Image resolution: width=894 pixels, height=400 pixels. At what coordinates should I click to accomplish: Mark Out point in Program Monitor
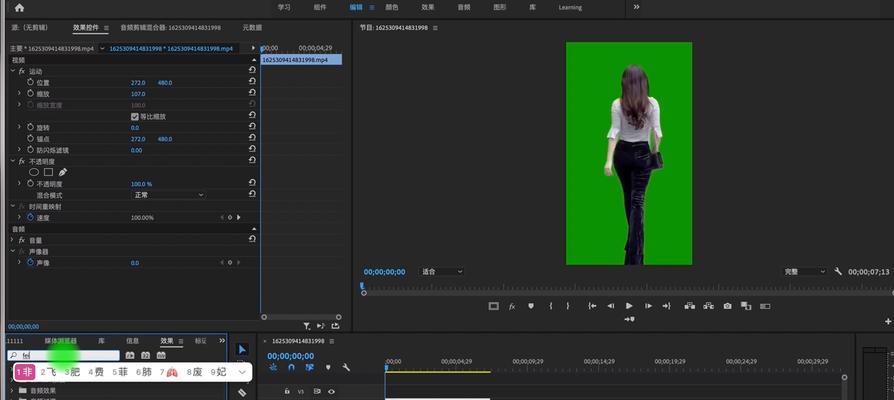pos(568,306)
